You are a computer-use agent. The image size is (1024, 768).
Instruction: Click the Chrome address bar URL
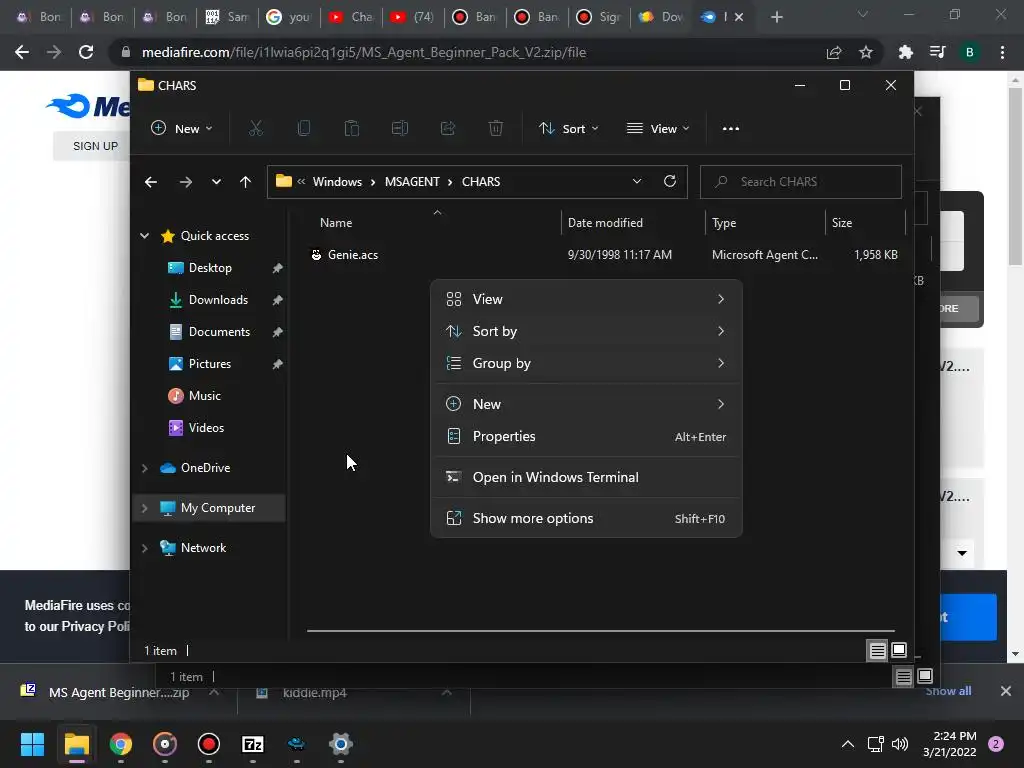[x=364, y=52]
